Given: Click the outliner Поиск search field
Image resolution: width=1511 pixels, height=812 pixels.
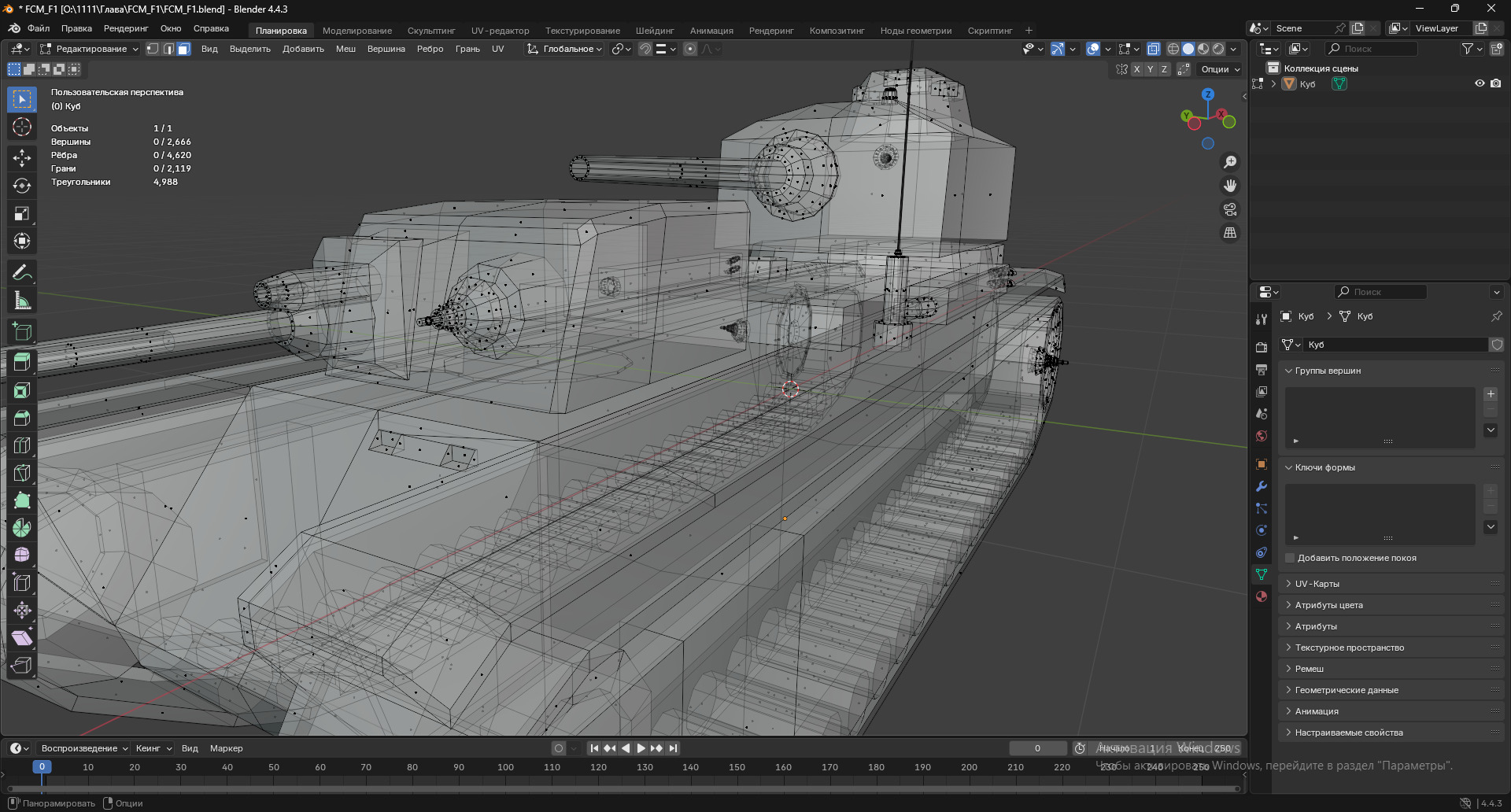Looking at the screenshot, I should [x=1372, y=49].
